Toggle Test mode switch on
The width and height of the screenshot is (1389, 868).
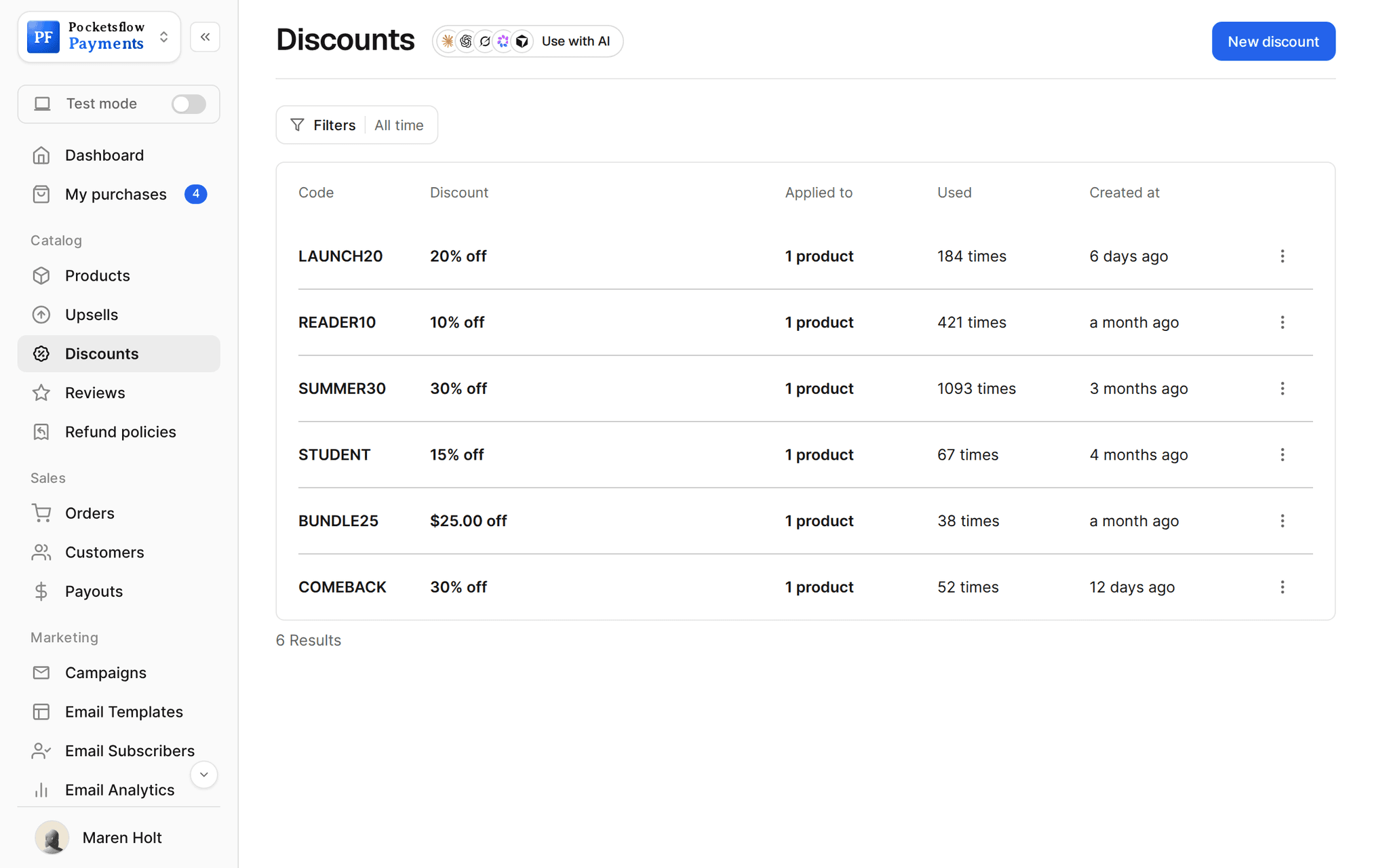click(x=189, y=104)
